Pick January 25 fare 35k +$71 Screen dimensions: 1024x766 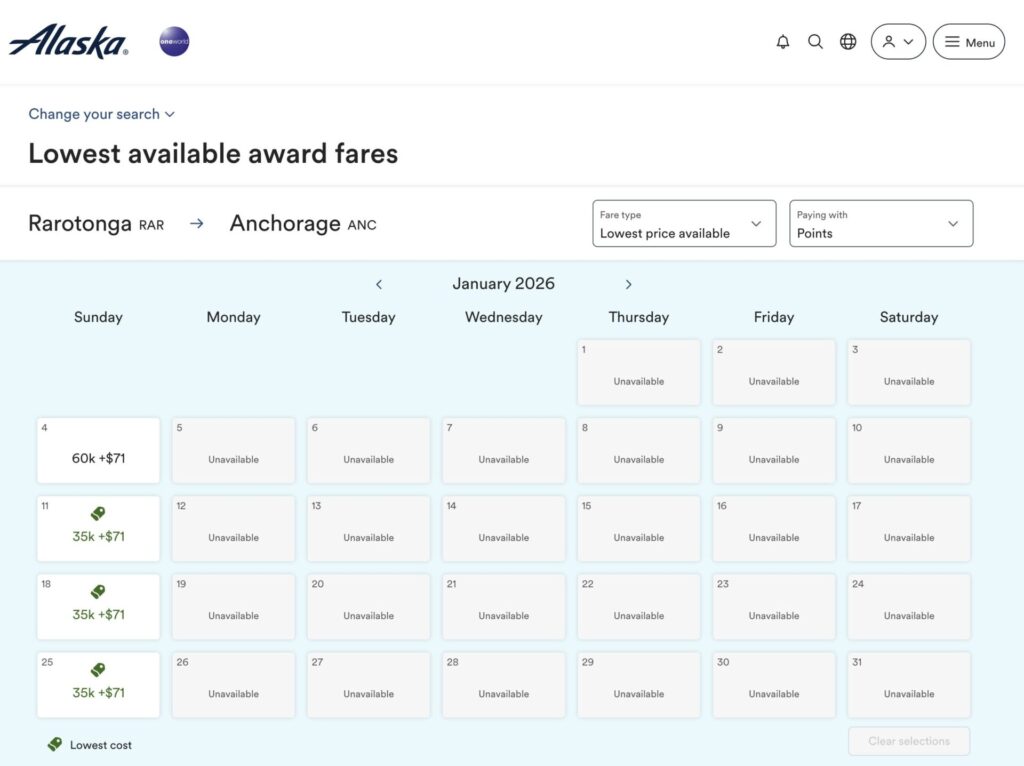98,684
